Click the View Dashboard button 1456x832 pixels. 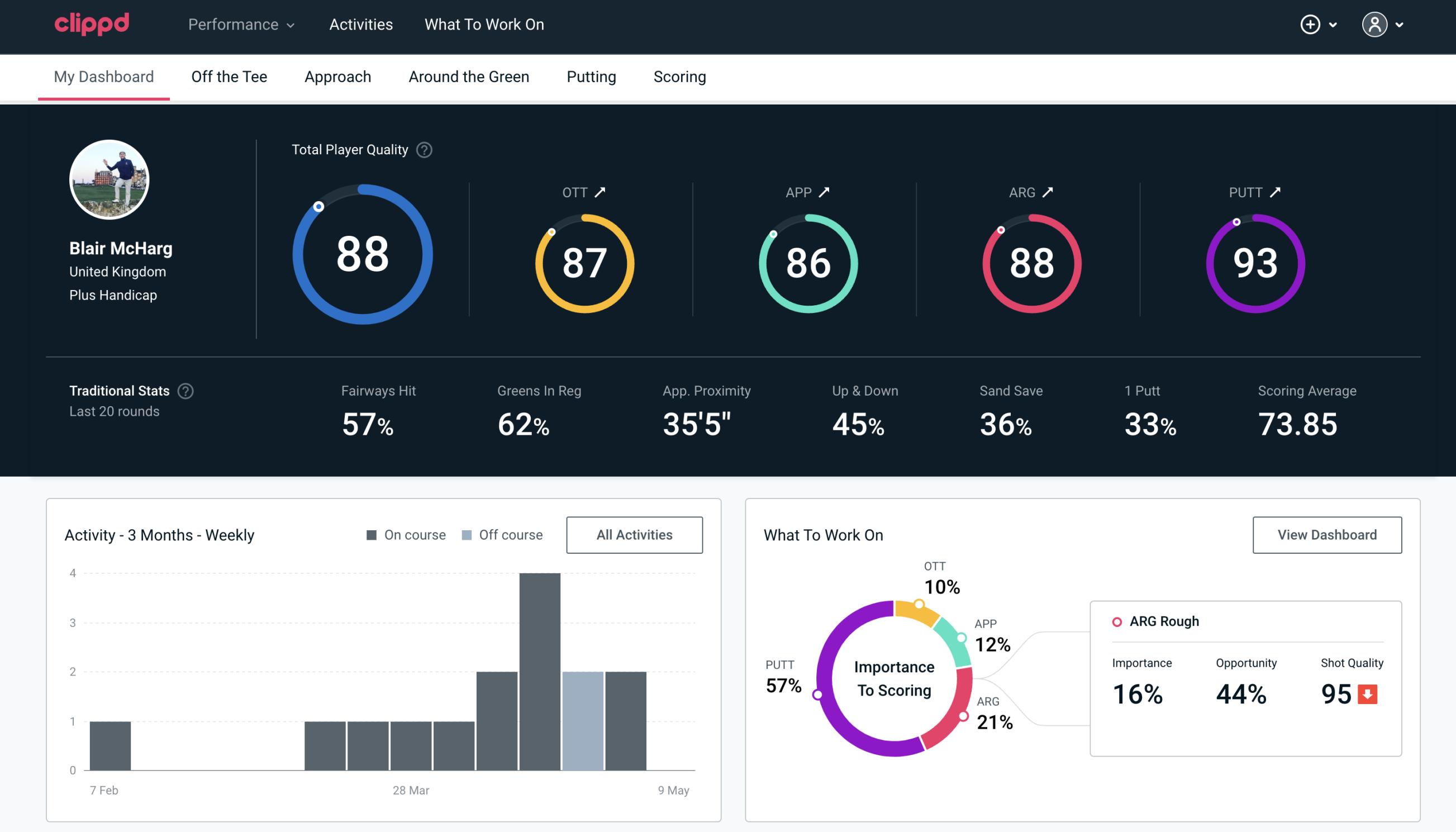click(x=1327, y=534)
